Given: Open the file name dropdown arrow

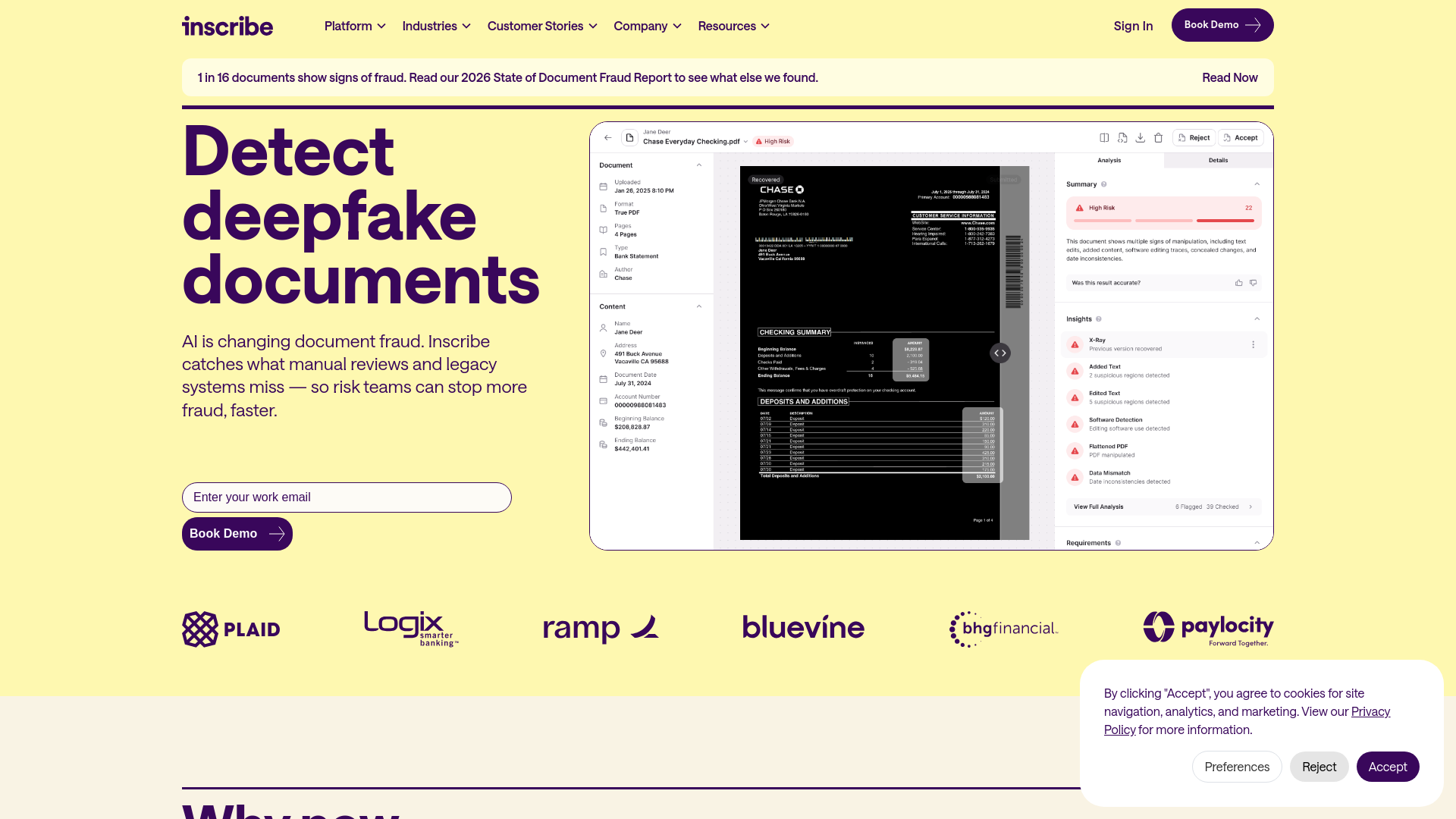Looking at the screenshot, I should pos(745,142).
